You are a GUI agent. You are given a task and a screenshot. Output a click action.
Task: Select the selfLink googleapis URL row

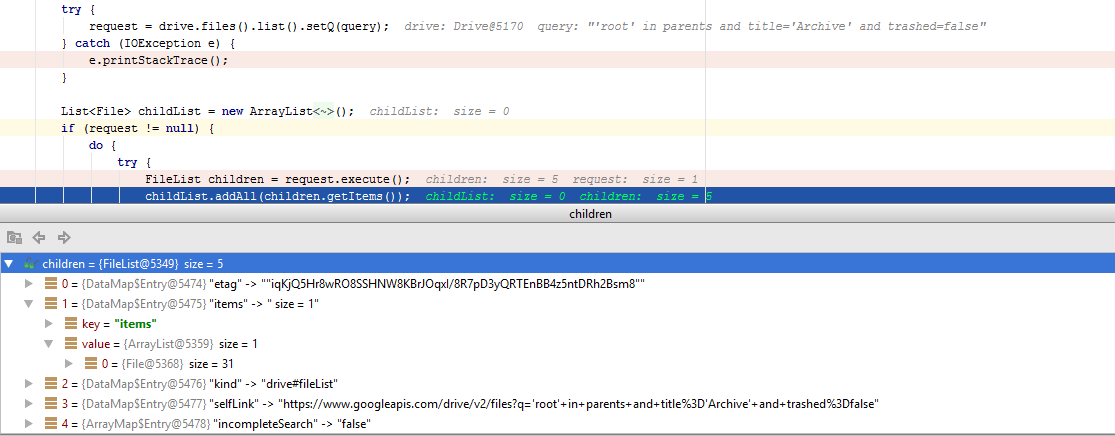558,404
